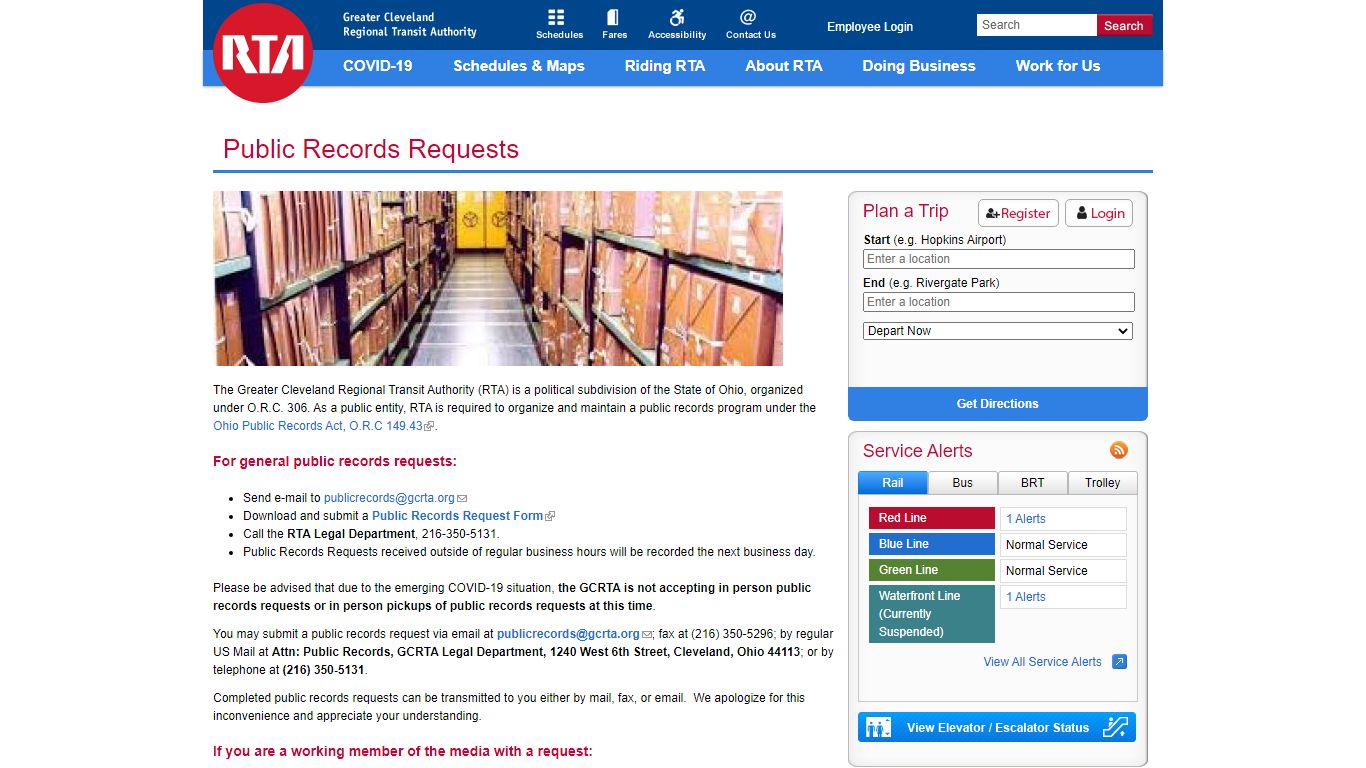Click the red Search button

1124,26
